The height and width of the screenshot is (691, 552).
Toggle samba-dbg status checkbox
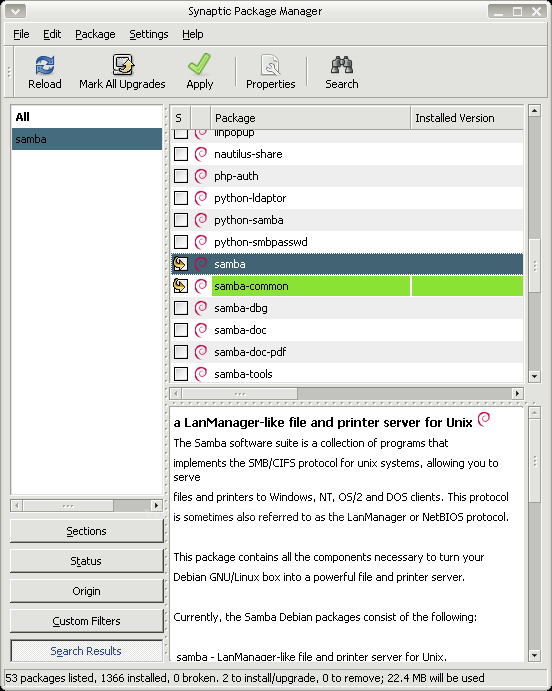pos(181,308)
